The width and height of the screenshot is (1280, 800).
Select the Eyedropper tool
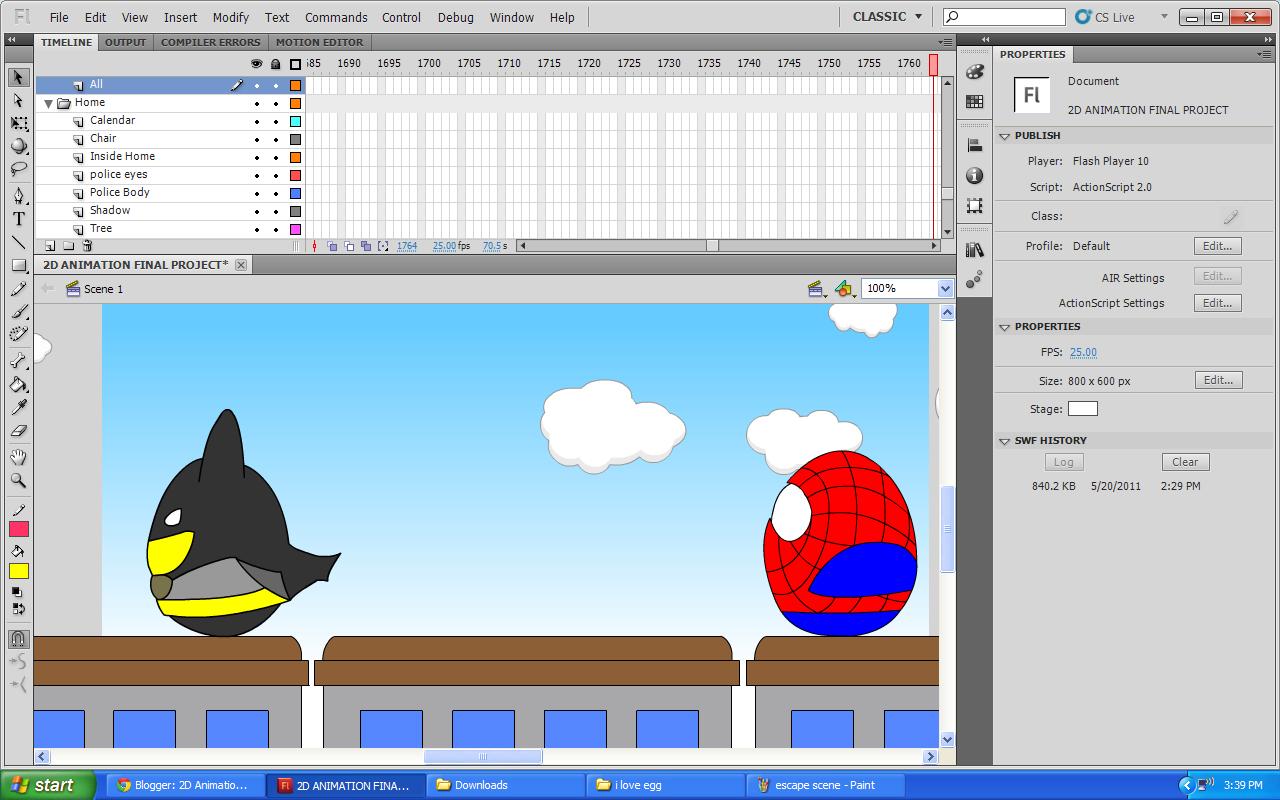click(18, 407)
